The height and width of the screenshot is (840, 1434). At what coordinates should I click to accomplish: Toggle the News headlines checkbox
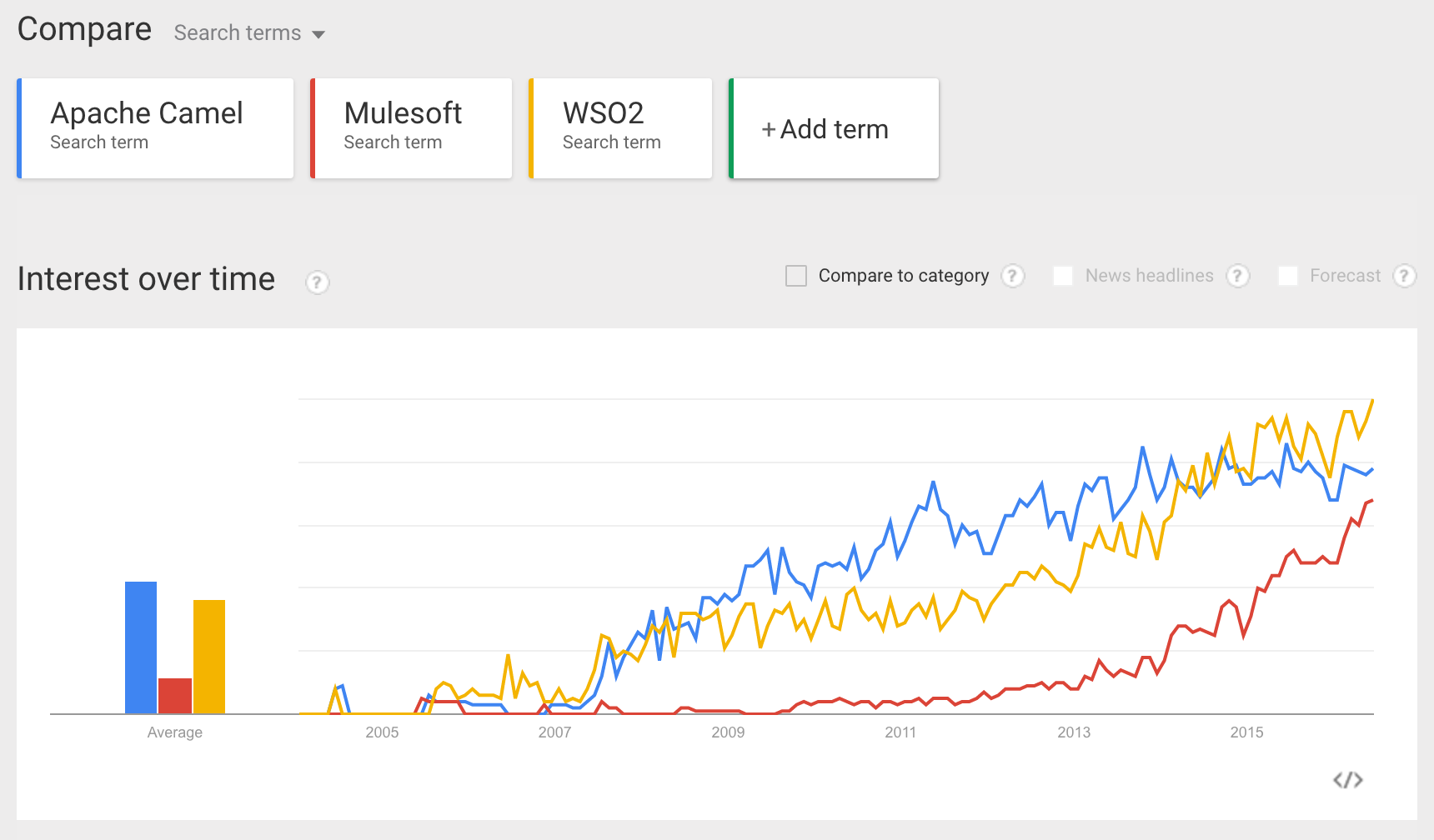click(x=1063, y=276)
